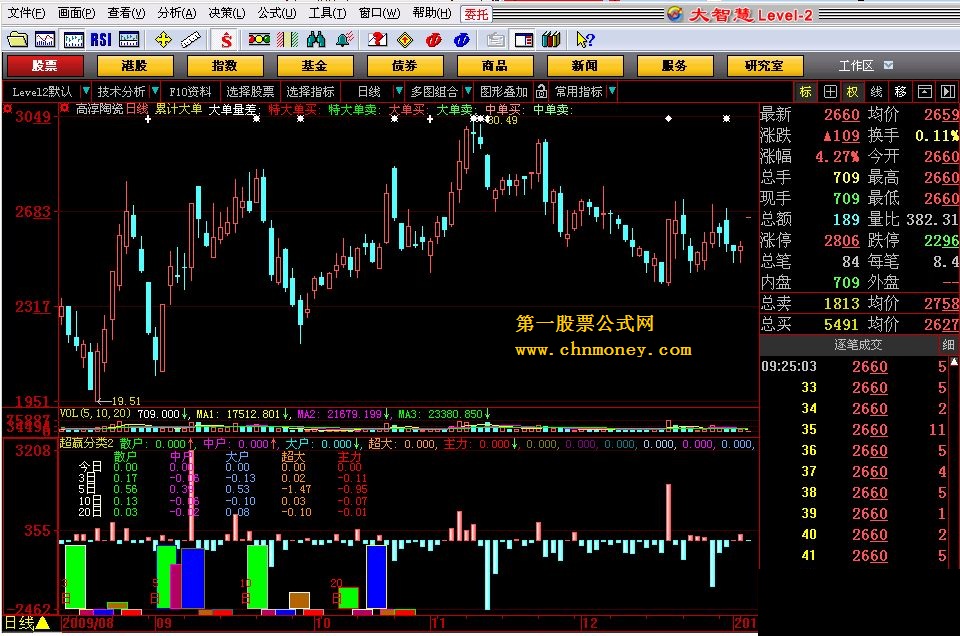The width and height of the screenshot is (960, 636).
Task: Click the cursor help question mark icon
Action: (x=585, y=40)
